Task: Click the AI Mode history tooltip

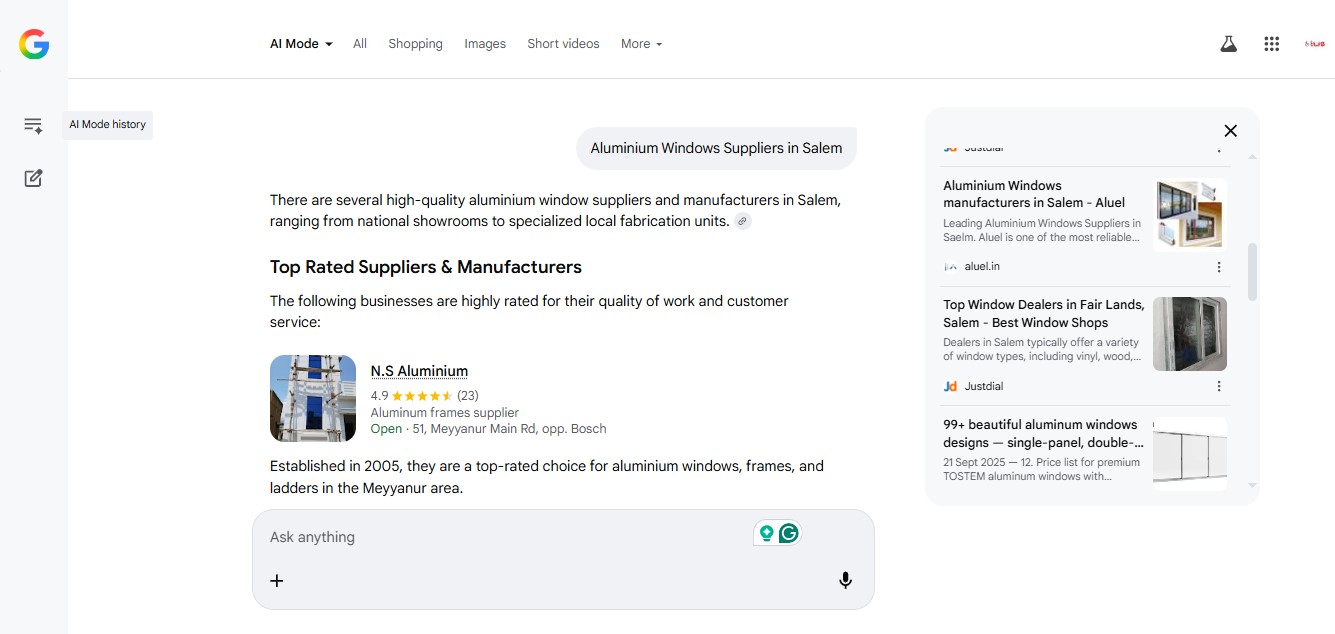Action: click(108, 125)
